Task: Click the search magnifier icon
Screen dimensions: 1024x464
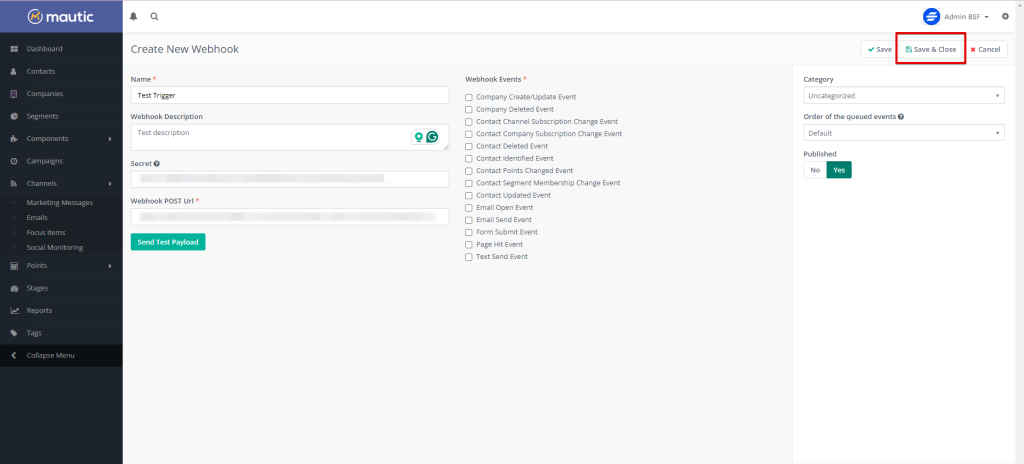Action: pos(154,17)
